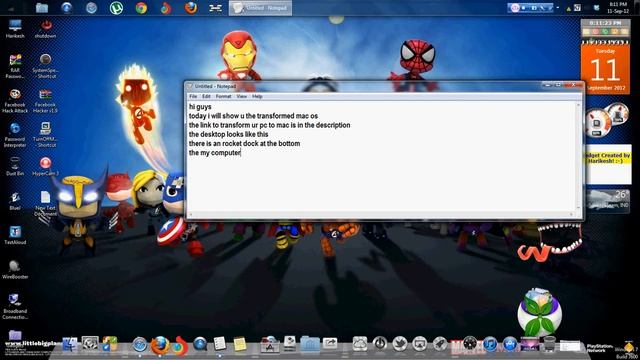640x360 pixels.
Task: Click the power button icon in dock
Action: (380, 344)
